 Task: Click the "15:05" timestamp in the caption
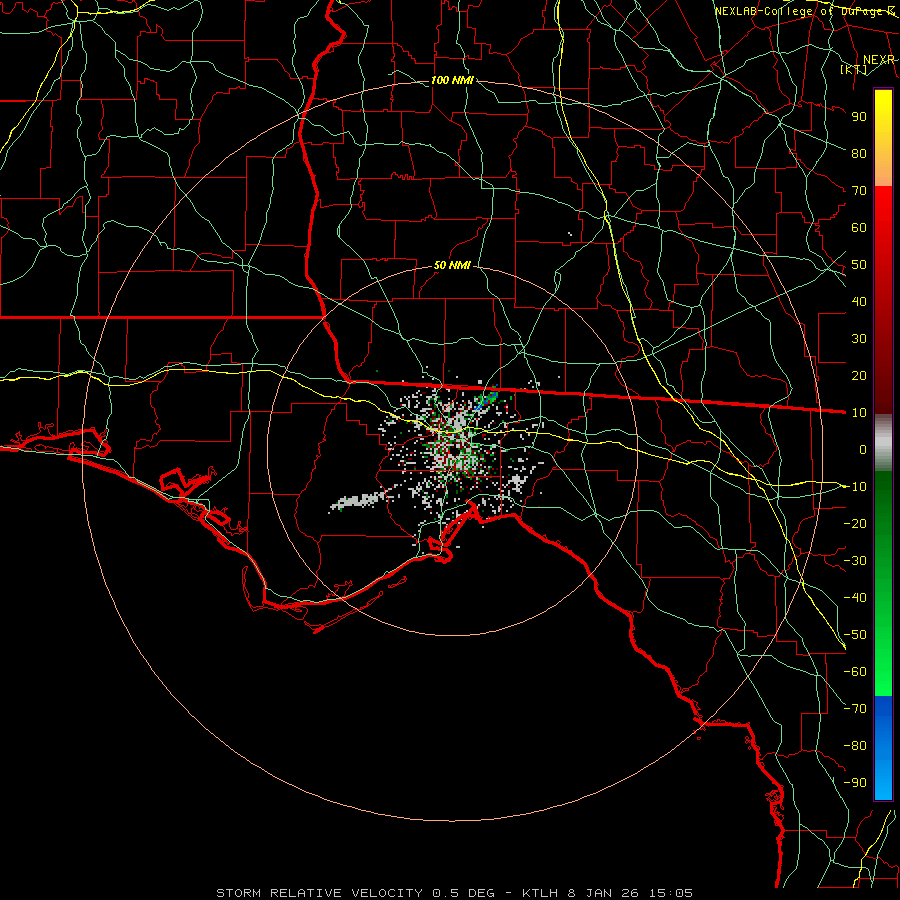[670, 893]
